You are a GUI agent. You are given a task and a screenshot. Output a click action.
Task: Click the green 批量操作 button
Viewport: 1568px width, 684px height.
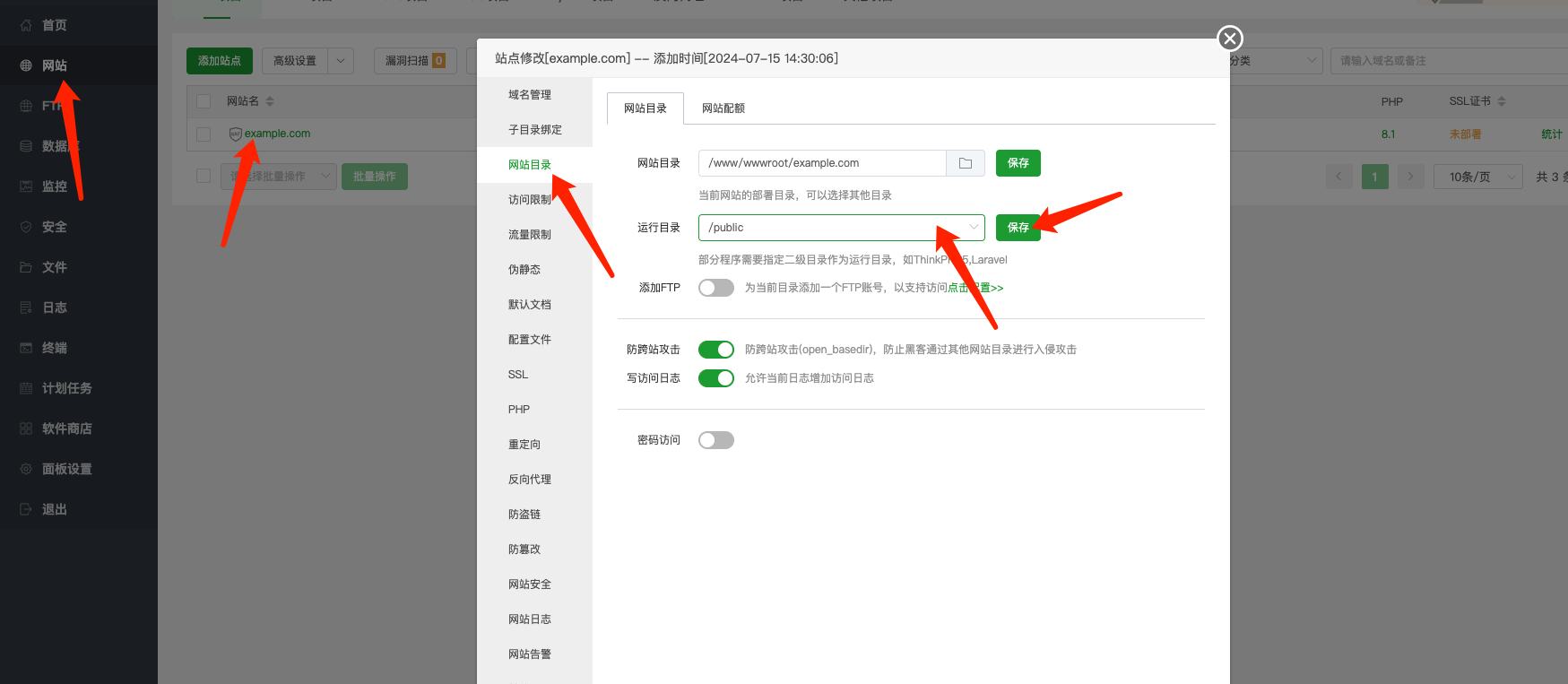pyautogui.click(x=375, y=177)
